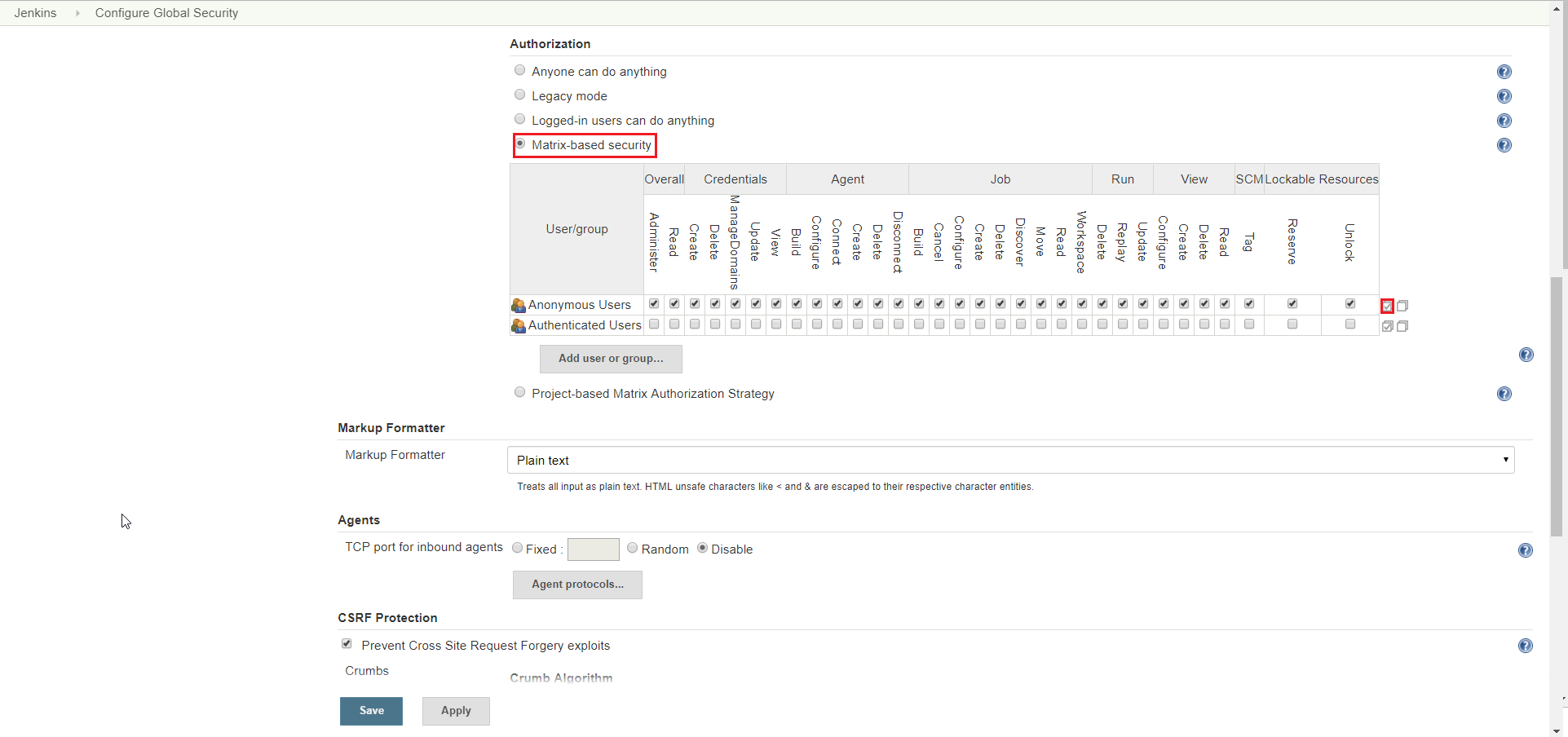Click scrollbar down arrow at bottom right

[1557, 730]
